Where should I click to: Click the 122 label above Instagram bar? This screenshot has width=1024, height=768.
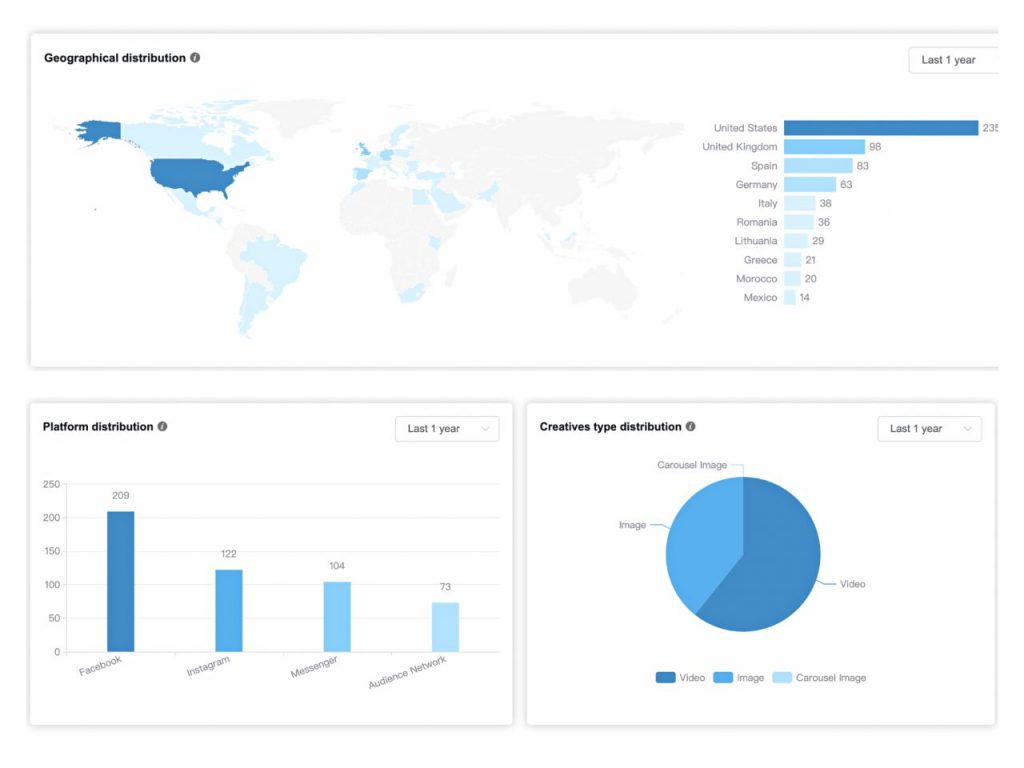[229, 554]
